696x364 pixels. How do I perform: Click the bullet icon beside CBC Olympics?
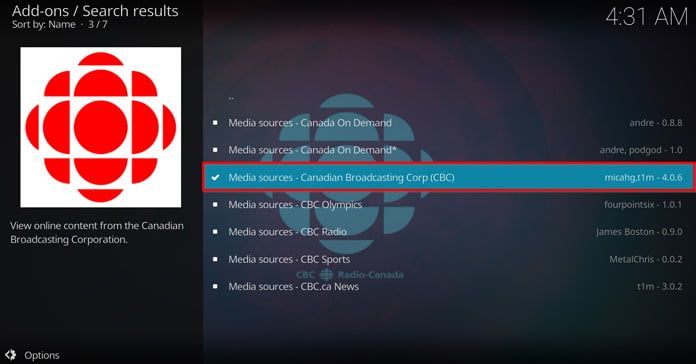tap(215, 205)
